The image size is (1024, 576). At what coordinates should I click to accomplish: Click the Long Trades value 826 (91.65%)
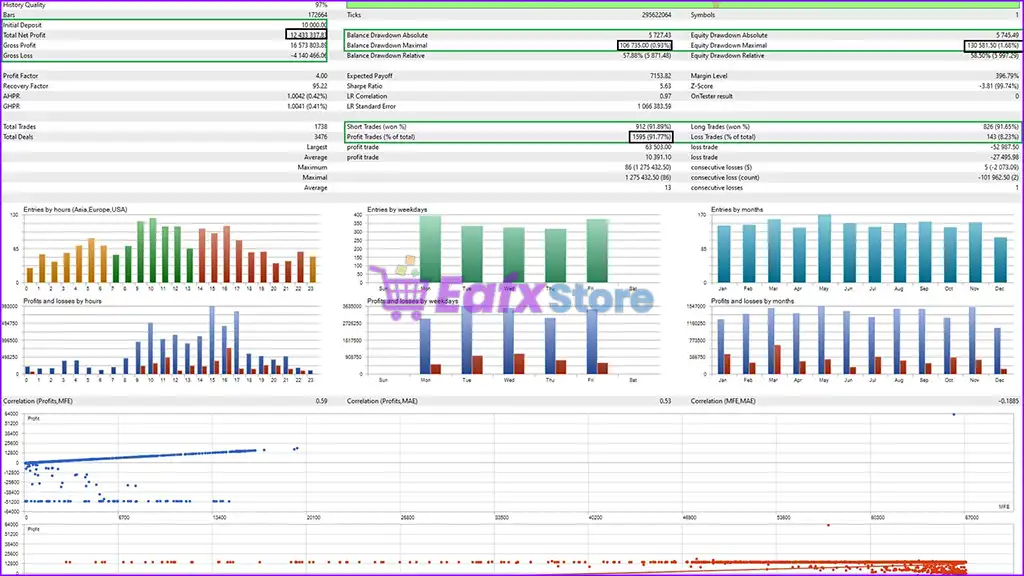tap(1001, 127)
